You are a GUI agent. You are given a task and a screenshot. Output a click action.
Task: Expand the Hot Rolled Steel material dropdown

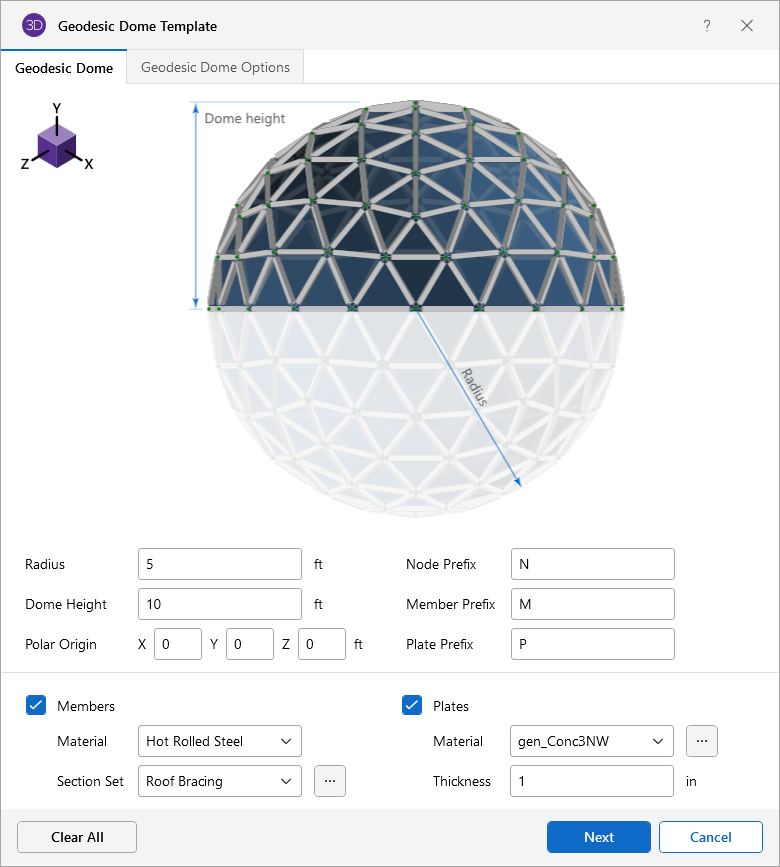(x=219, y=741)
